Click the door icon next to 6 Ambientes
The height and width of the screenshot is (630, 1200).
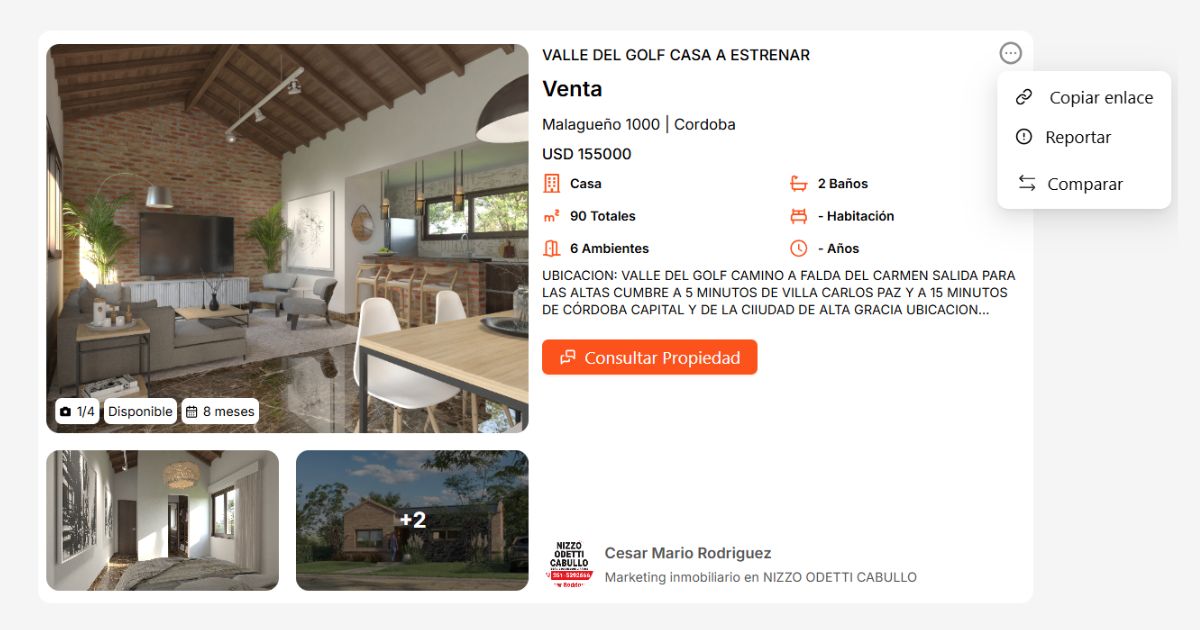point(551,248)
